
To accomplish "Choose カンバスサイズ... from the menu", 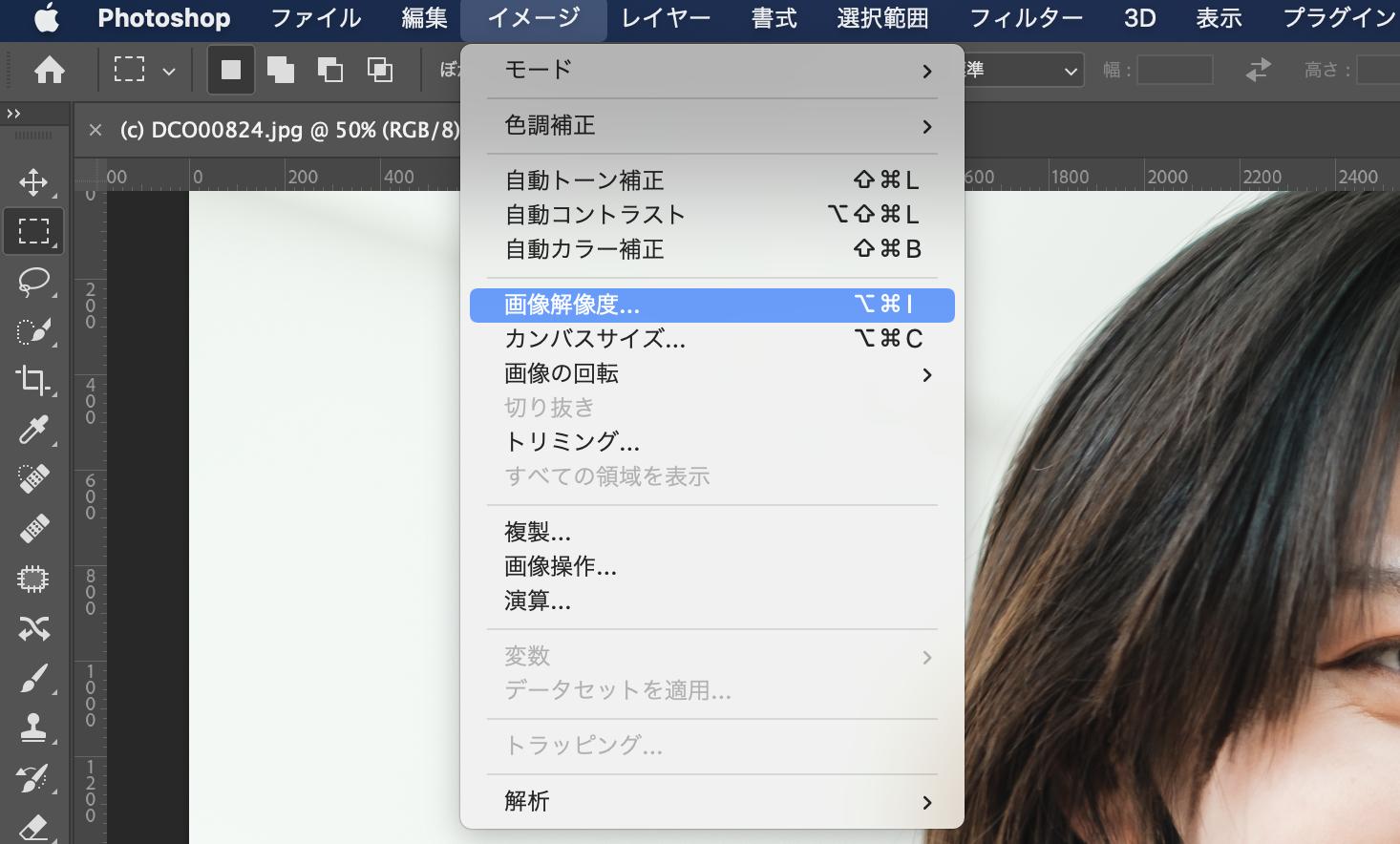I will tap(712, 339).
